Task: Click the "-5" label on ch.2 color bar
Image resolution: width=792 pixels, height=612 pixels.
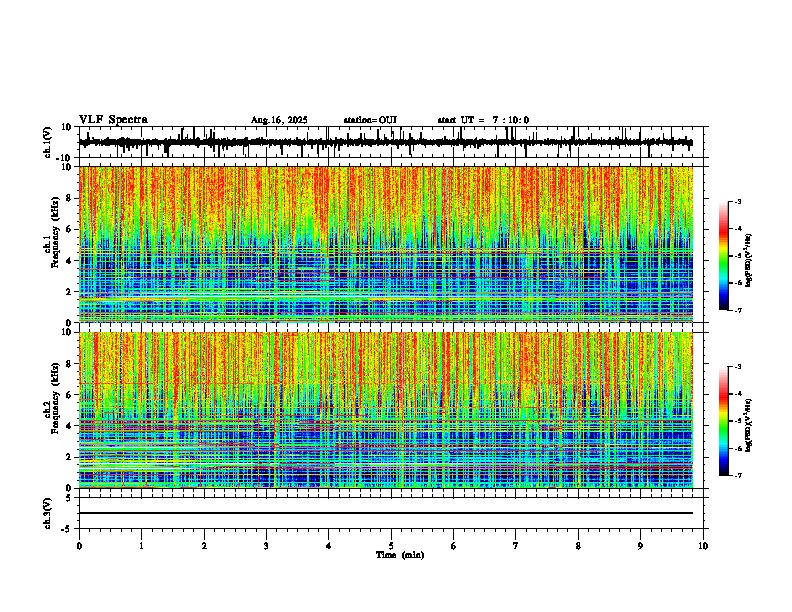Action: point(737,421)
